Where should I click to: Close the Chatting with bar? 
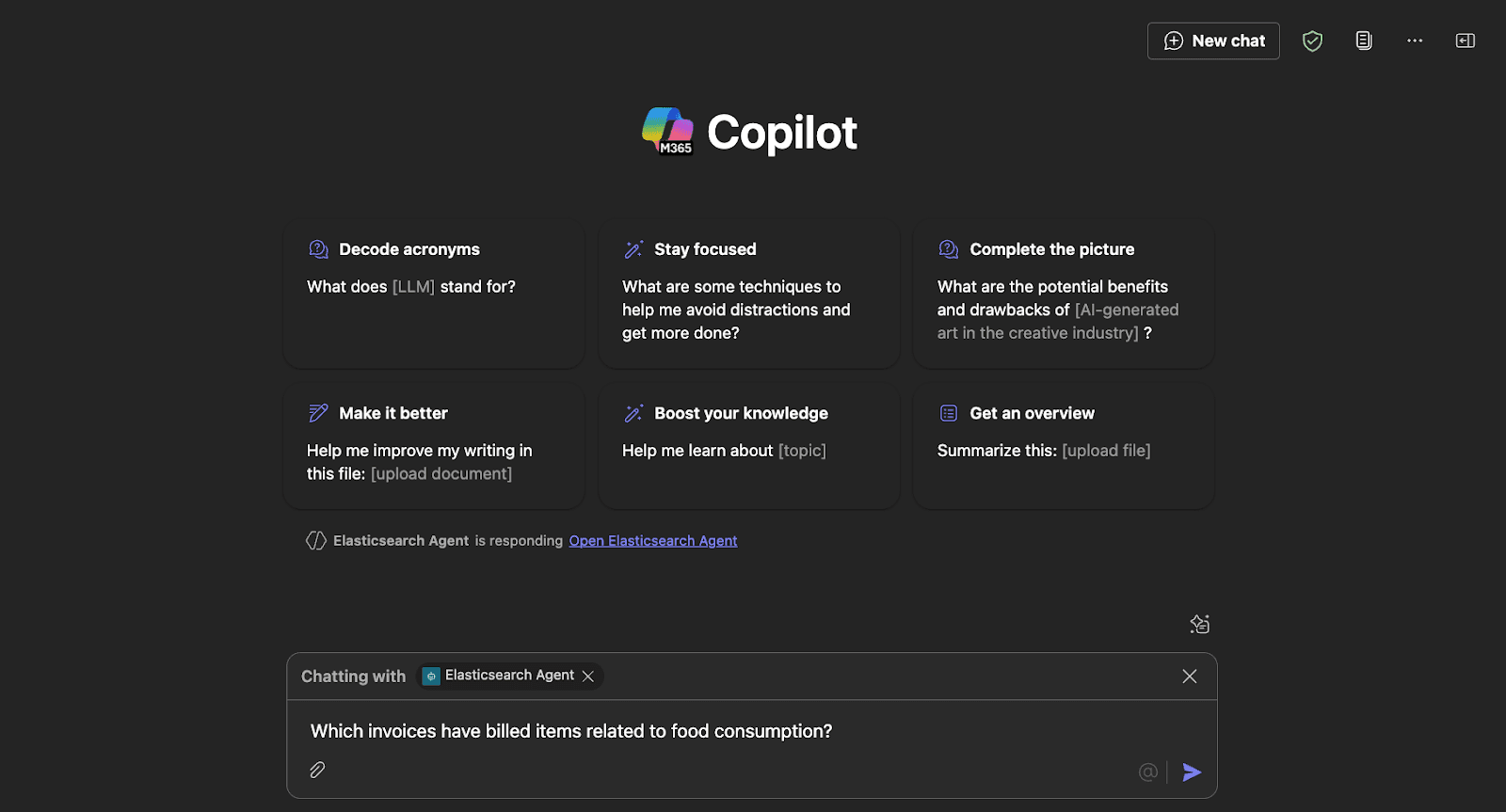coord(1190,677)
